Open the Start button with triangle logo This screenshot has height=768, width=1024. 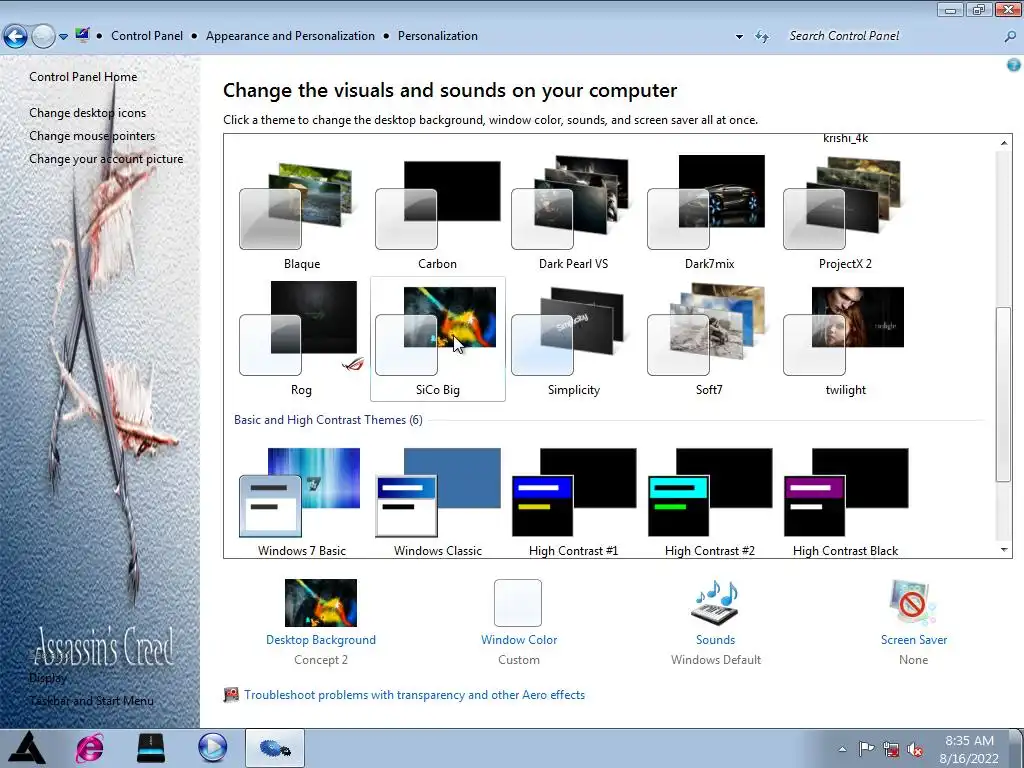26,748
